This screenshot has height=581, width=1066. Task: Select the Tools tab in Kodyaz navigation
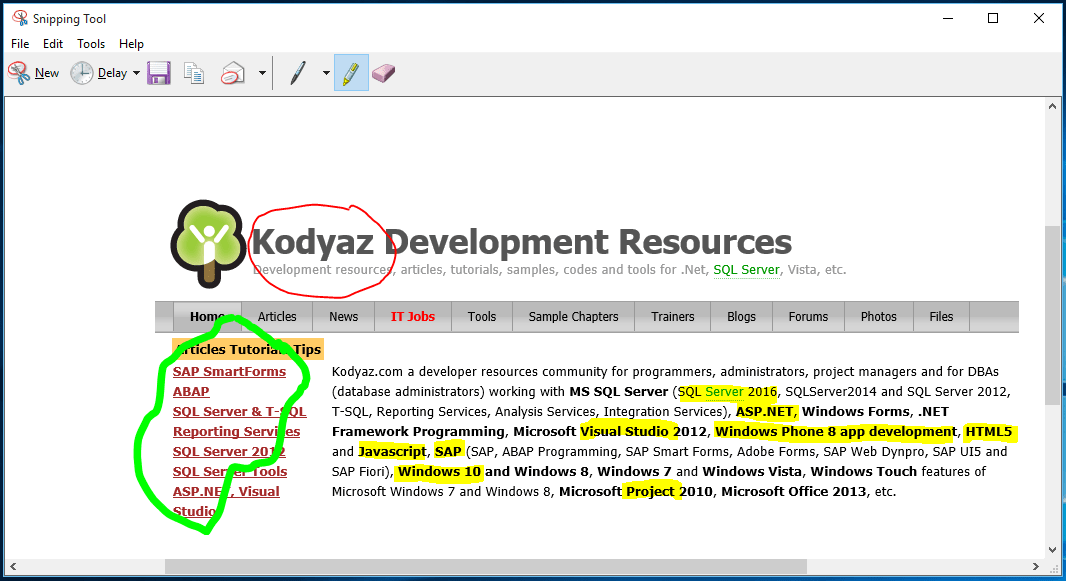click(x=482, y=317)
